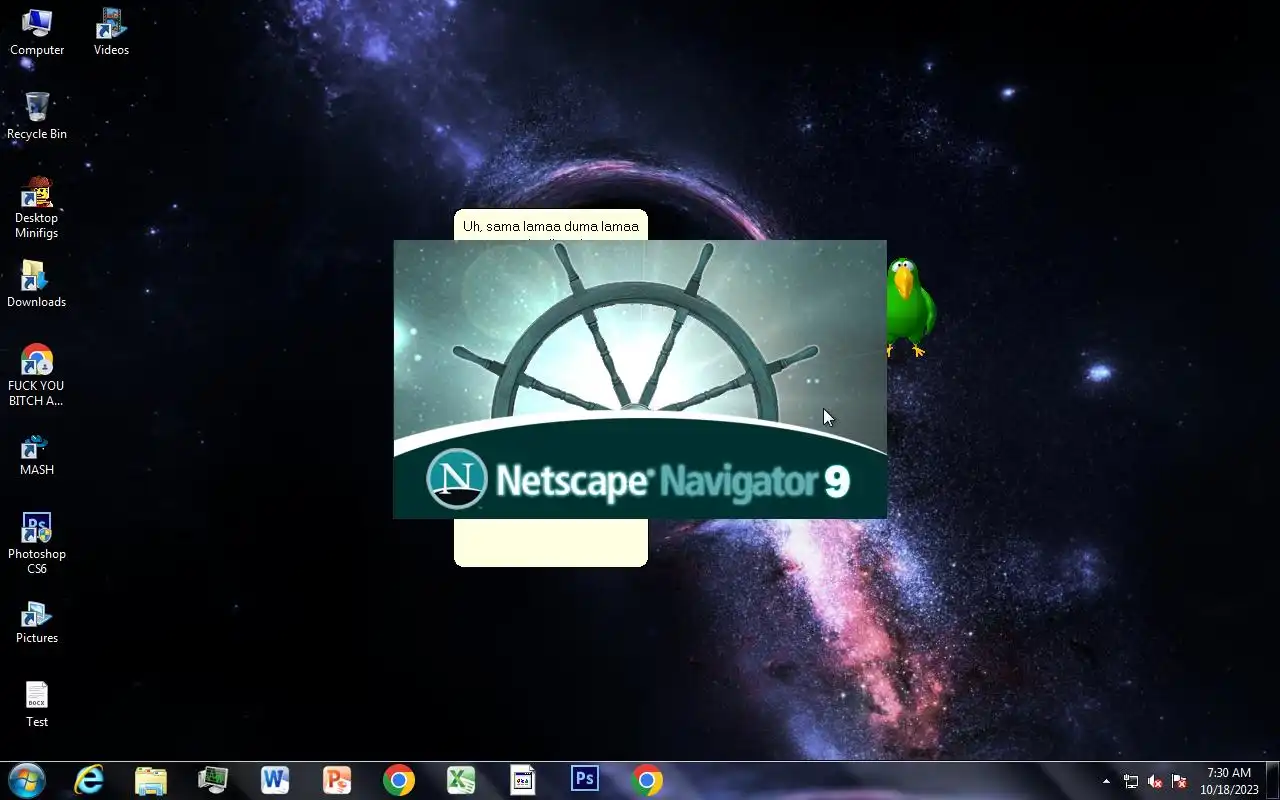
Task: Show hidden icons in system tray
Action: coord(1106,781)
